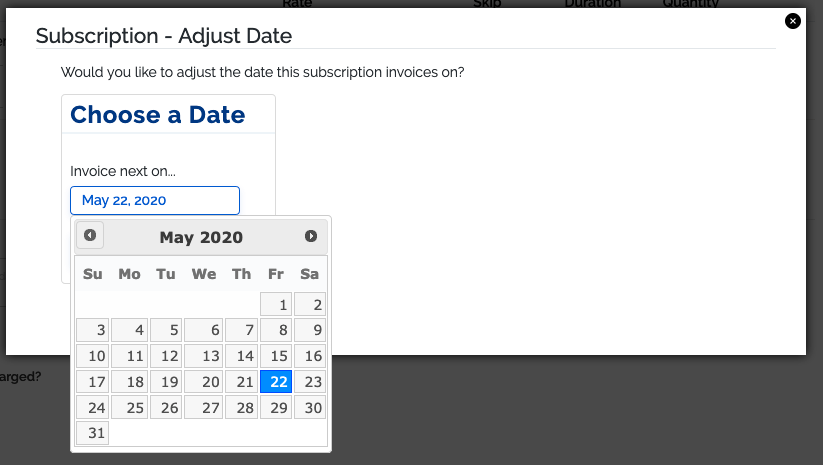Close the Adjust Date dialog
The height and width of the screenshot is (465, 823).
pyautogui.click(x=793, y=21)
